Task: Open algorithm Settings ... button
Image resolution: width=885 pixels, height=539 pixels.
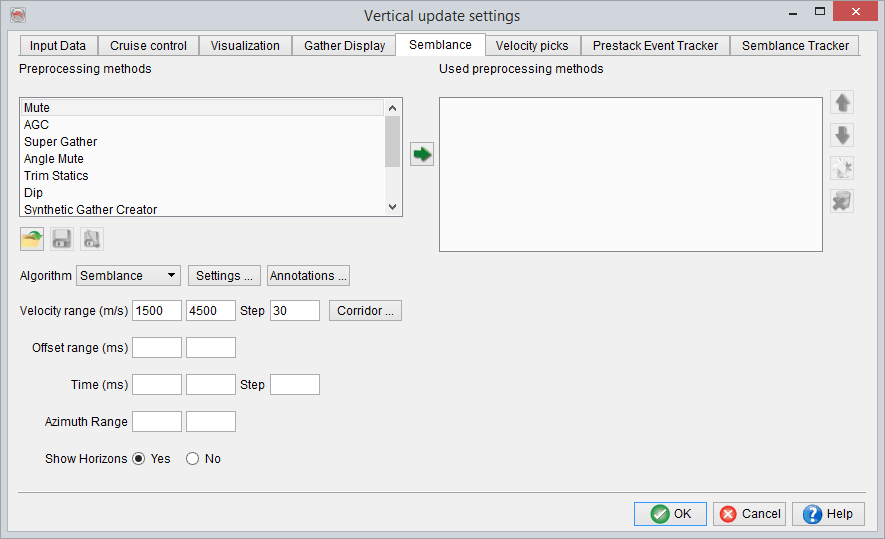Action: point(224,276)
